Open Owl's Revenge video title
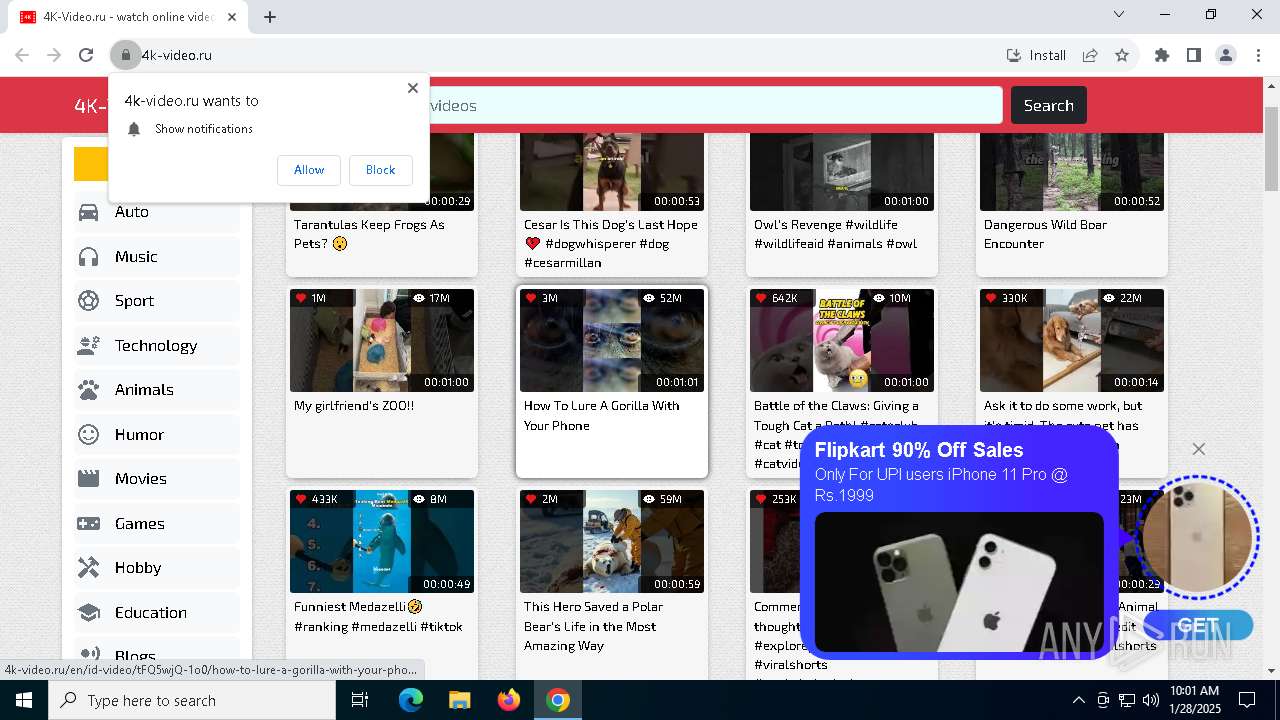1280x720 pixels. coord(835,234)
